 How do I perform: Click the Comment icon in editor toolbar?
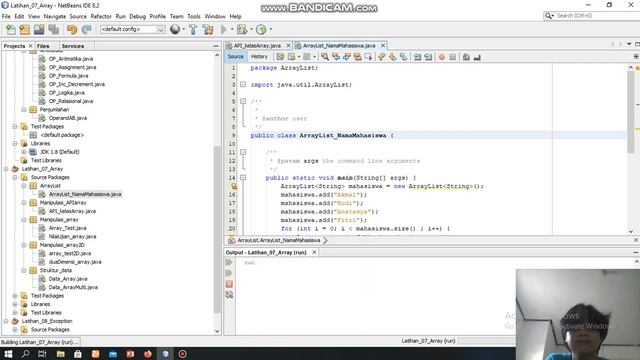point(466,57)
